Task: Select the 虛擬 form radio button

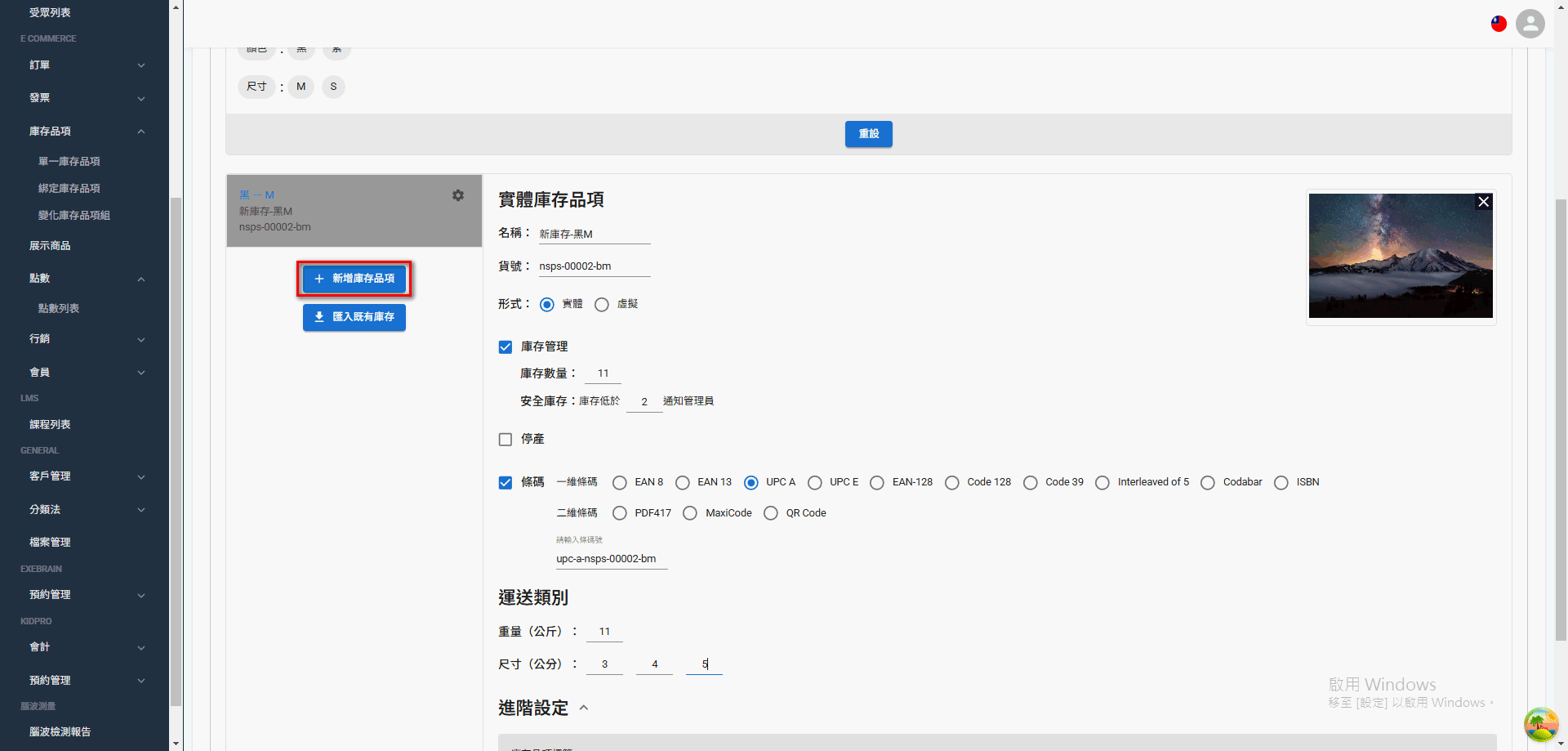Action: (x=602, y=305)
